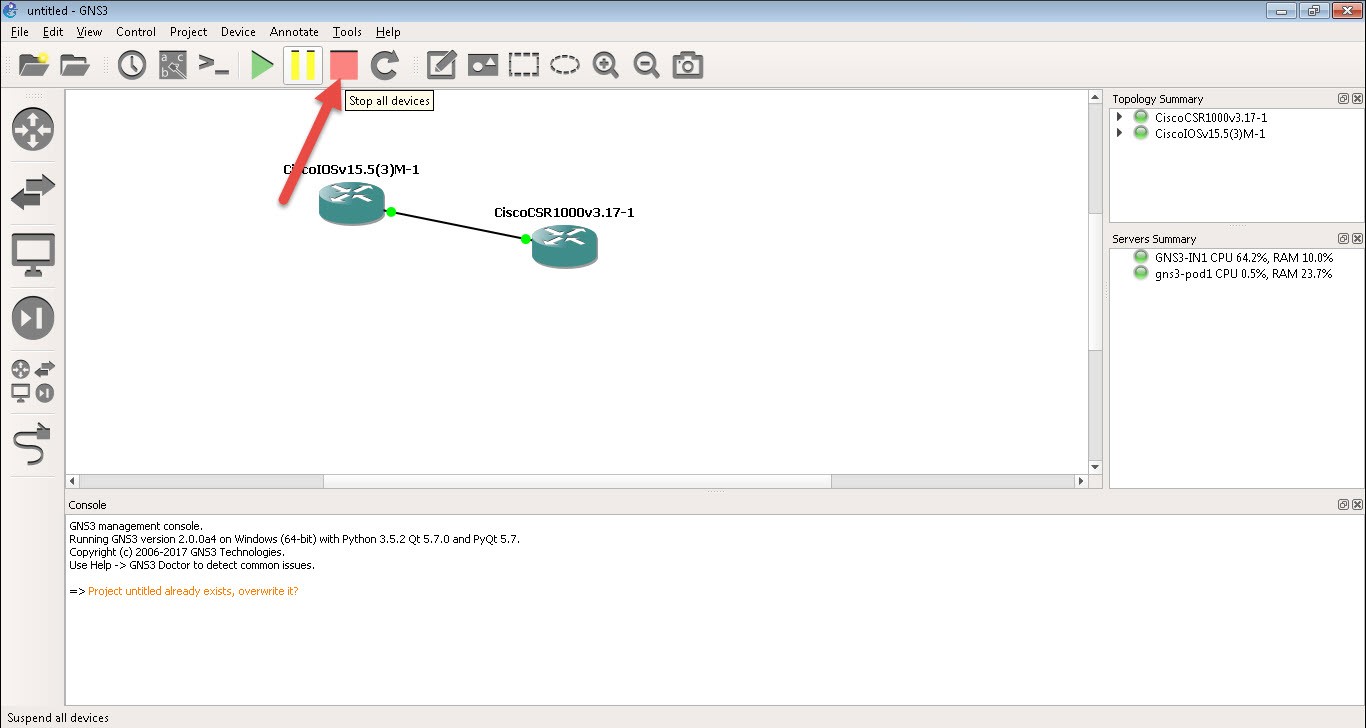Image resolution: width=1366 pixels, height=728 pixels.
Task: Select gns3-pod1 server in Servers Summary
Action: pos(1243,273)
